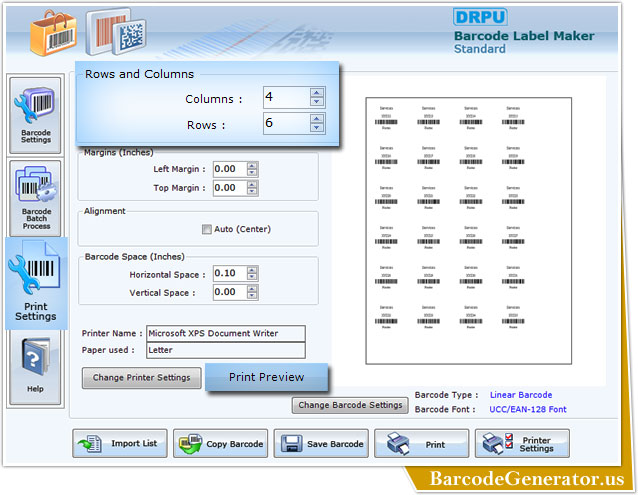This screenshot has height=495, width=638.
Task: Increase the Columns value
Action: (x=317, y=93)
